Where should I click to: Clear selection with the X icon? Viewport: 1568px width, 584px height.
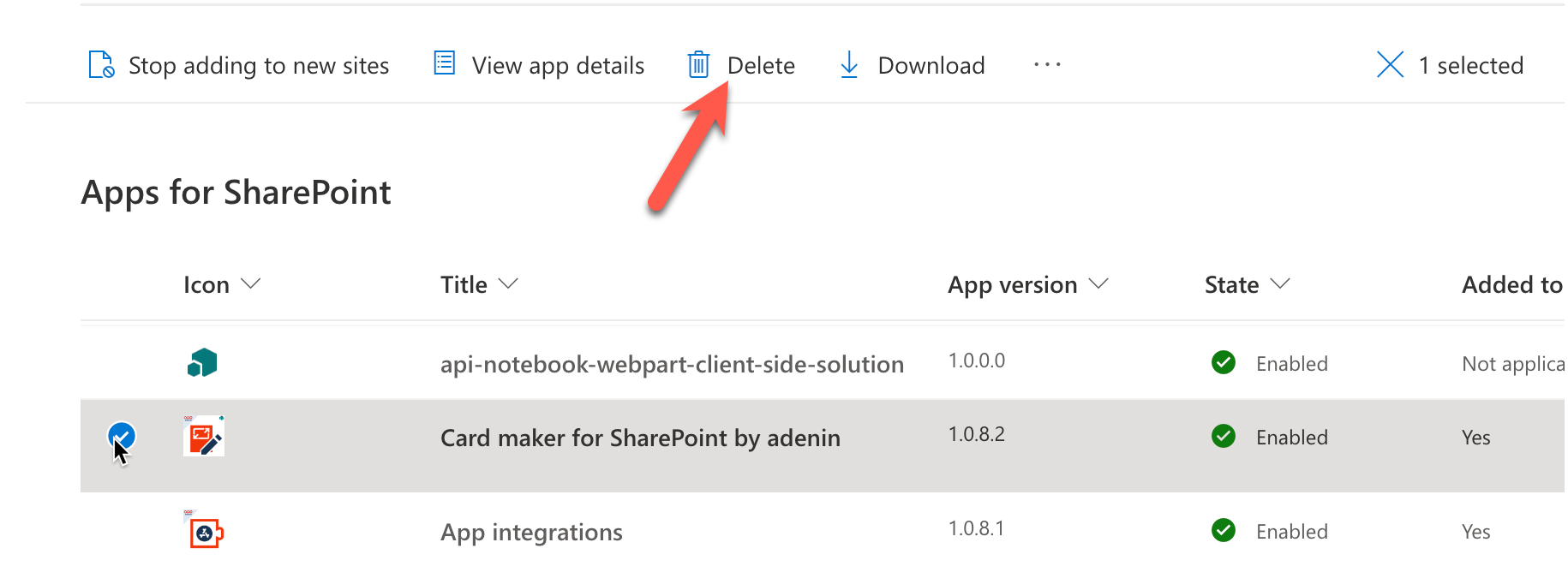point(1390,65)
